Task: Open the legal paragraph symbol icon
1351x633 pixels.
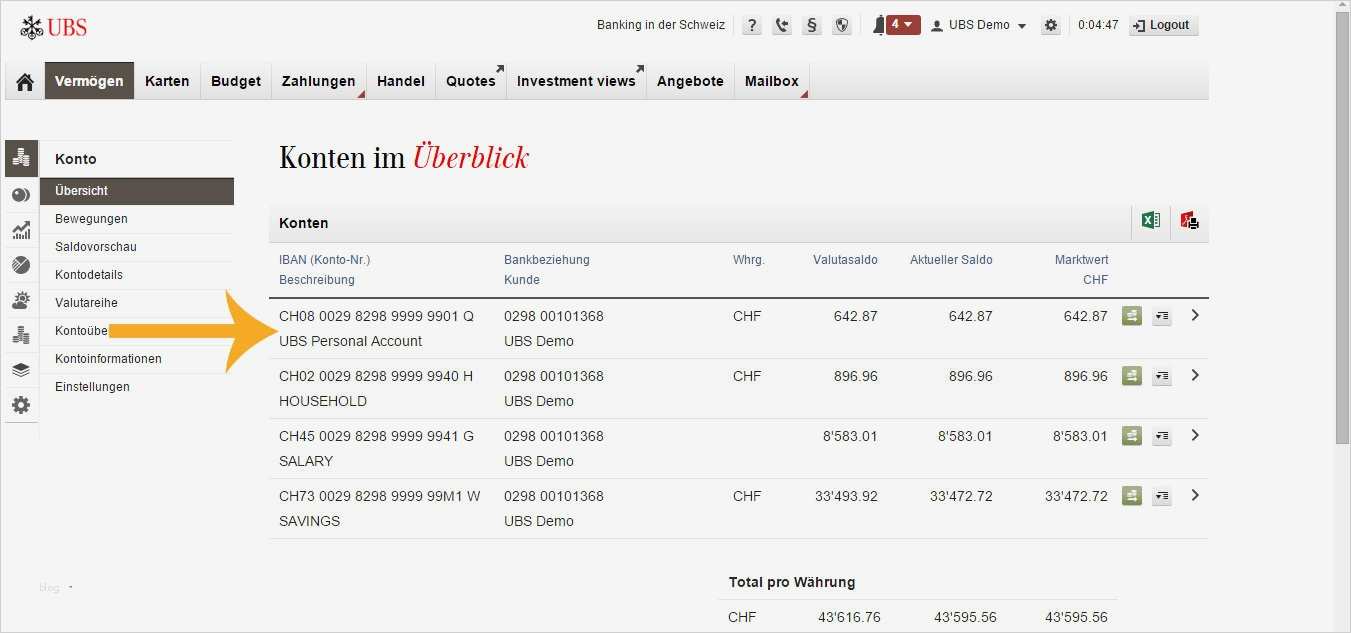Action: pyautogui.click(x=812, y=25)
